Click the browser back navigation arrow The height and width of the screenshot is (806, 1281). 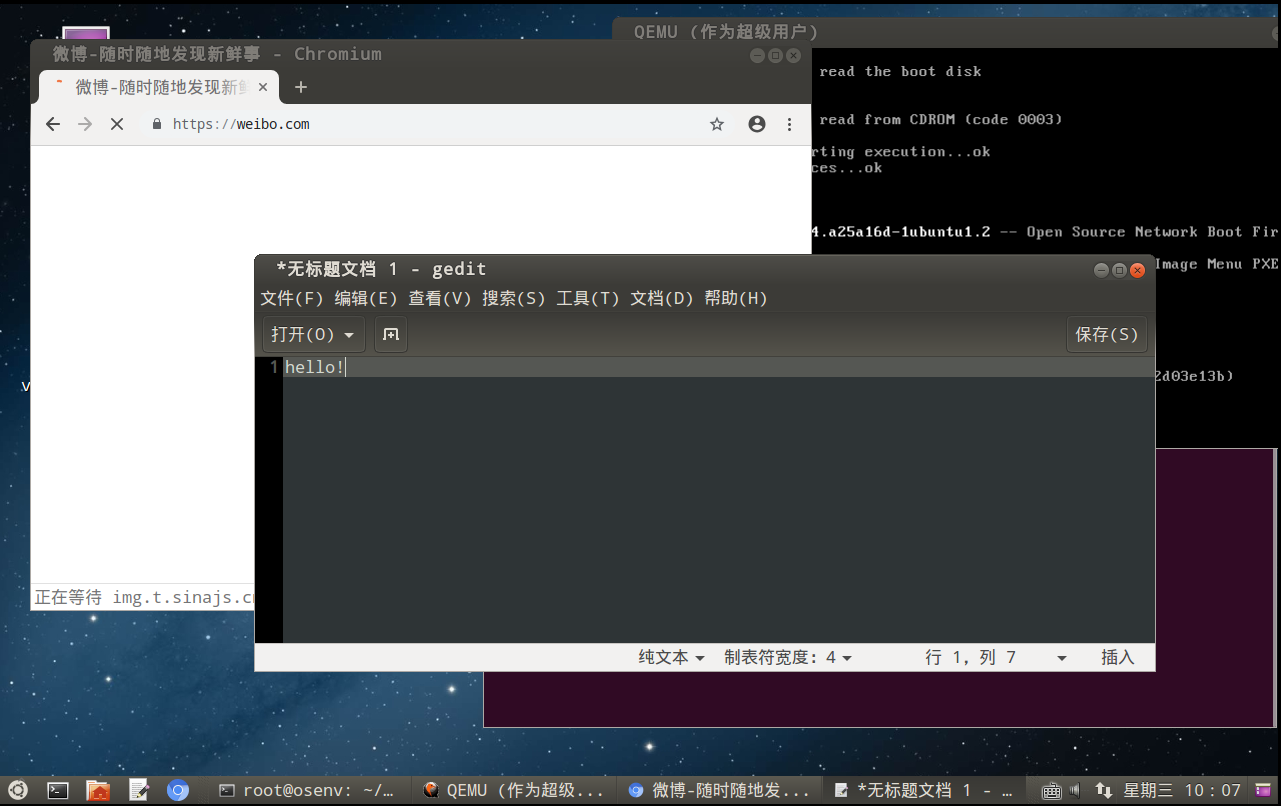coord(52,124)
